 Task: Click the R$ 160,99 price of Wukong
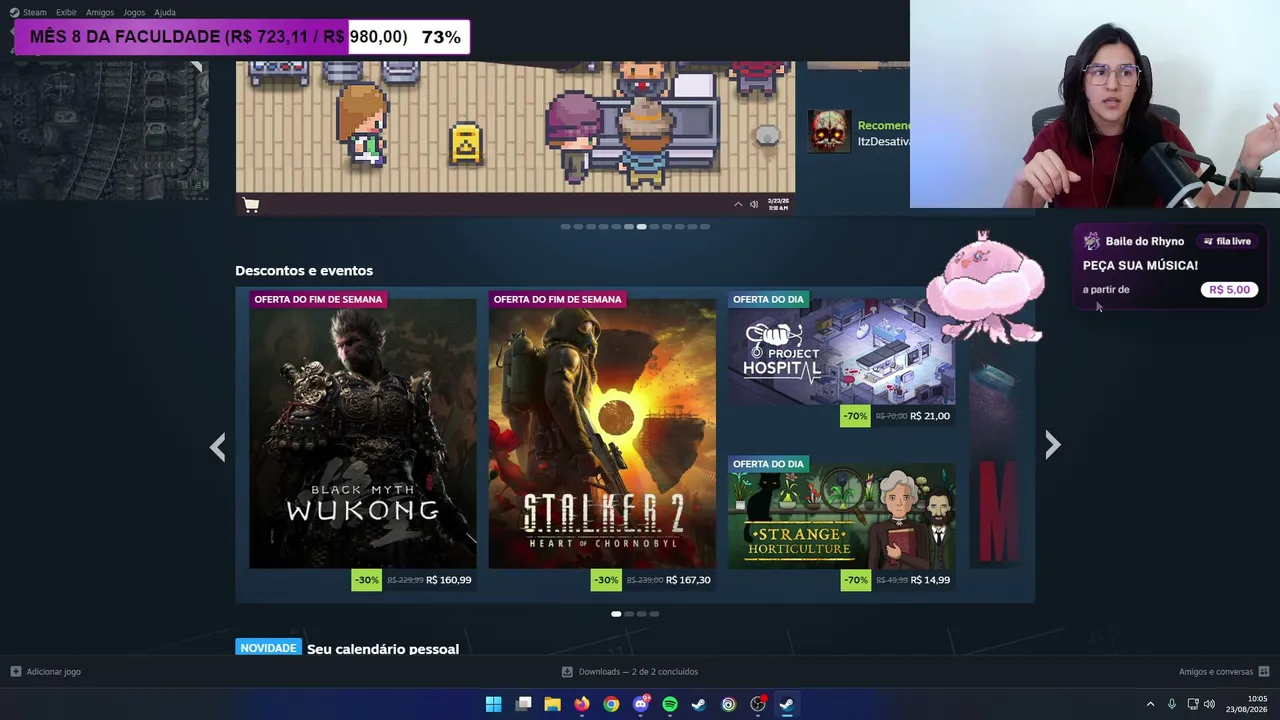(448, 580)
